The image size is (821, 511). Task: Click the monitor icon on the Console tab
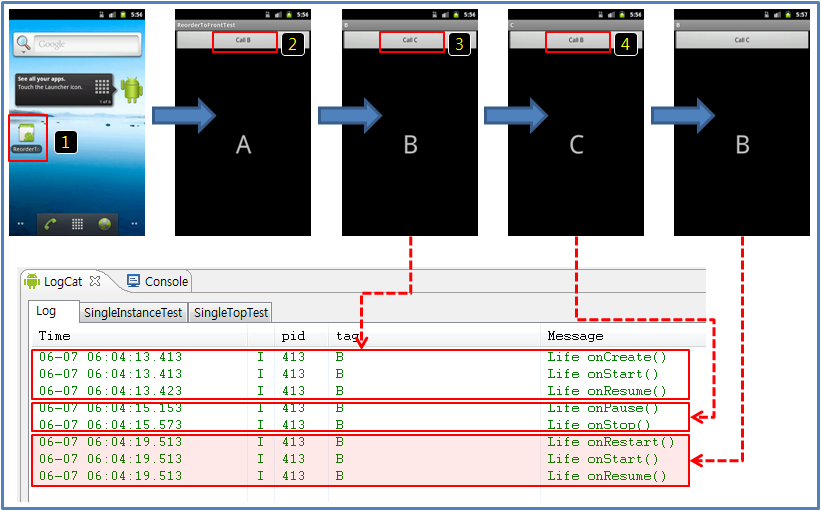(x=134, y=281)
